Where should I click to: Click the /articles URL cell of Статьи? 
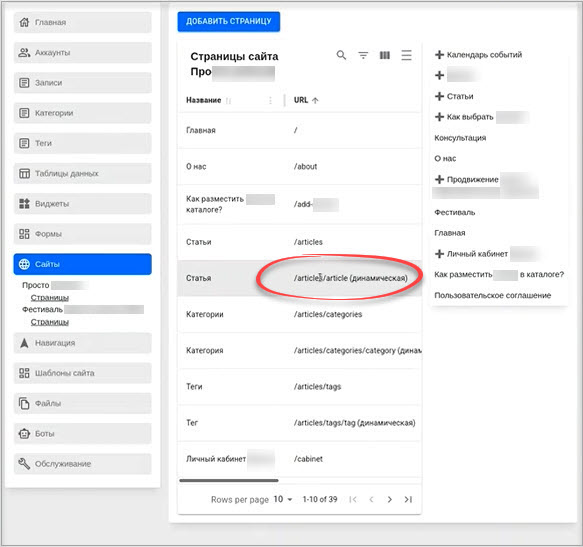308,242
